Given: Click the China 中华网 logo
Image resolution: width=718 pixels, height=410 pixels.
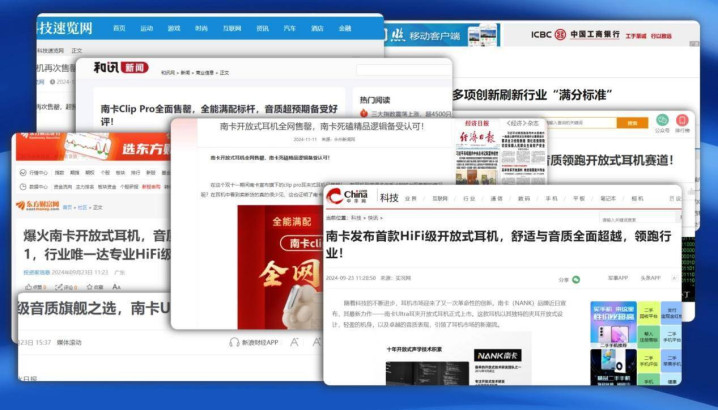Looking at the screenshot, I should coord(347,196).
